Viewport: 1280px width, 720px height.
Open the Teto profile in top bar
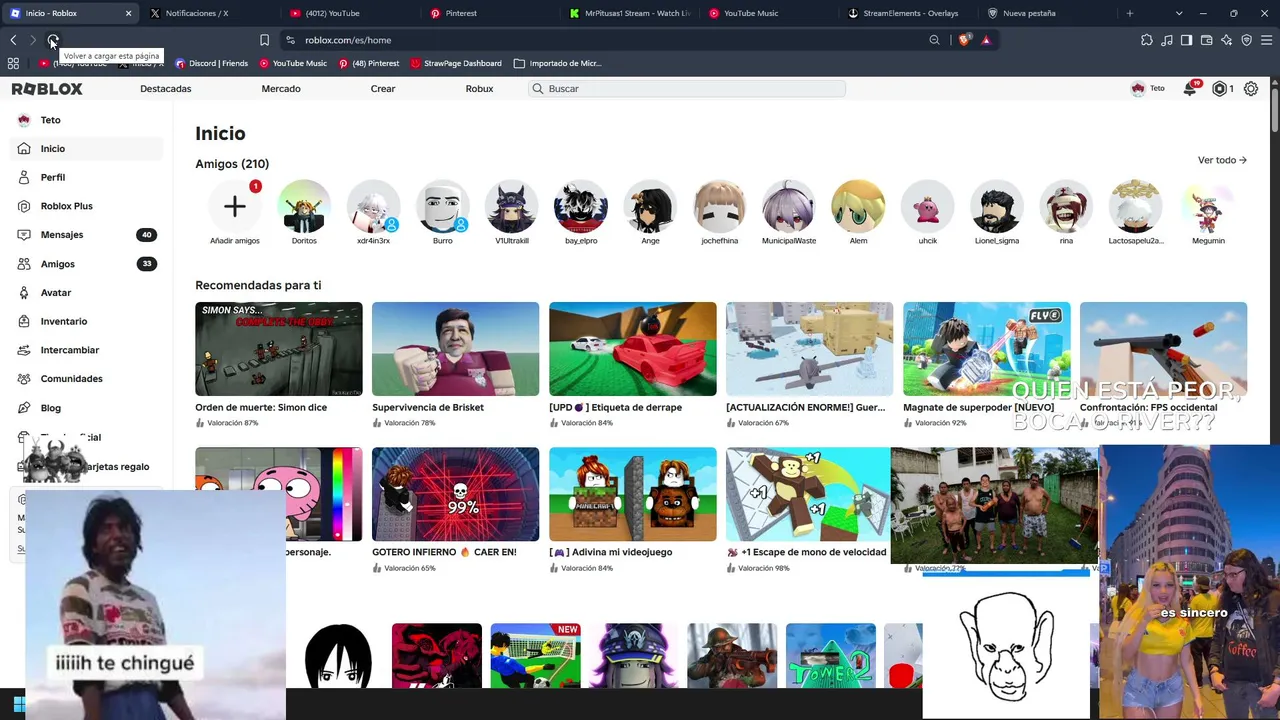point(1148,89)
